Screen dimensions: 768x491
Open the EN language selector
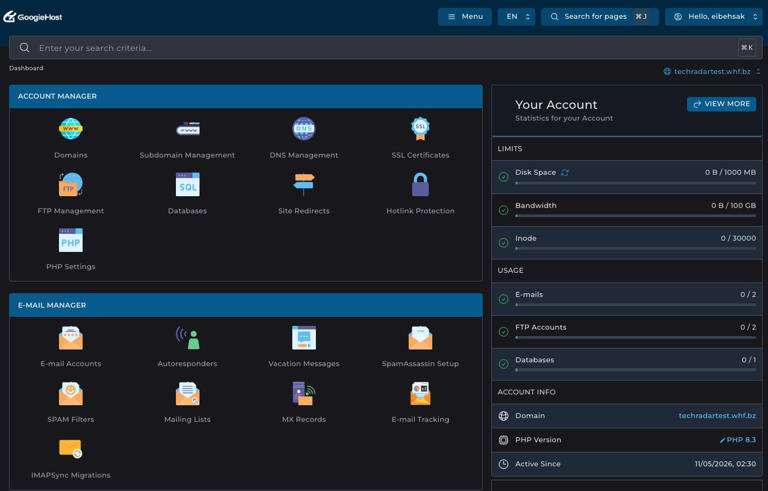click(517, 17)
